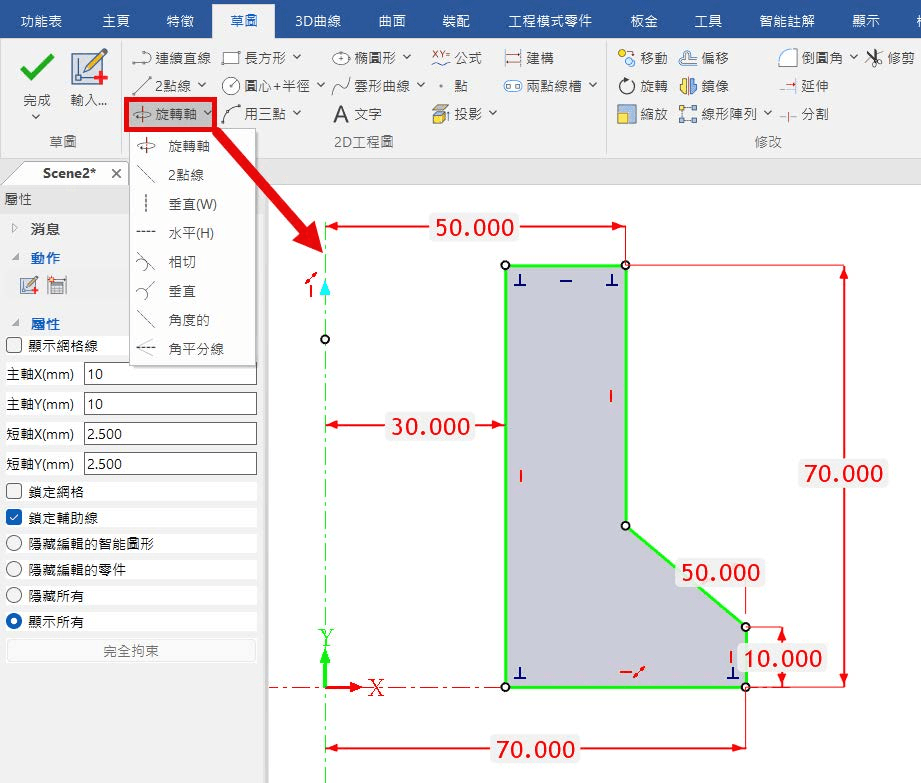Screen dimensions: 921x783
Task: Choose 相切 from the dropdown menu
Action: [x=193, y=261]
